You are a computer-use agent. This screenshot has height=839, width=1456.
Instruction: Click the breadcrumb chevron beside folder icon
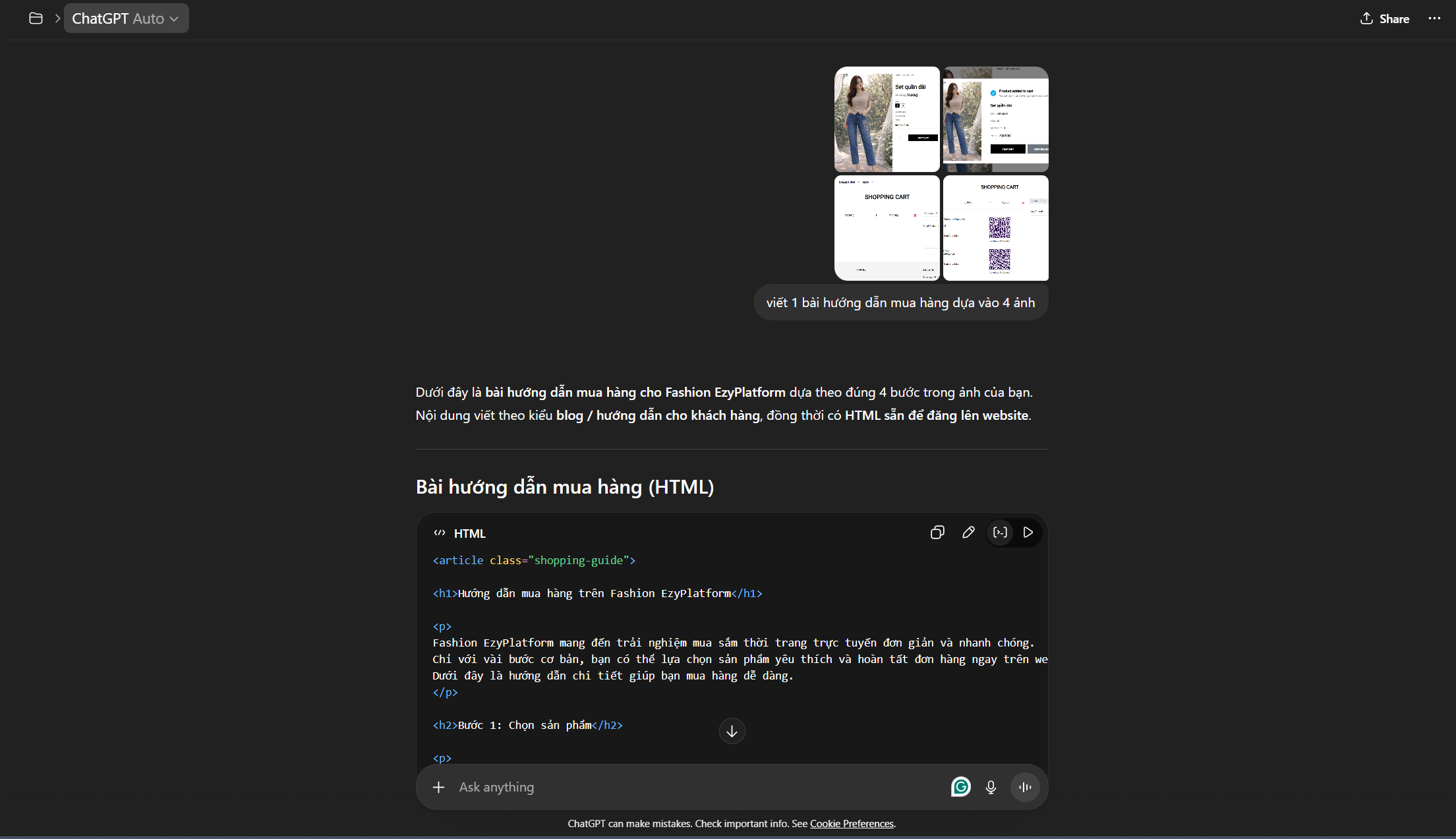click(x=57, y=18)
